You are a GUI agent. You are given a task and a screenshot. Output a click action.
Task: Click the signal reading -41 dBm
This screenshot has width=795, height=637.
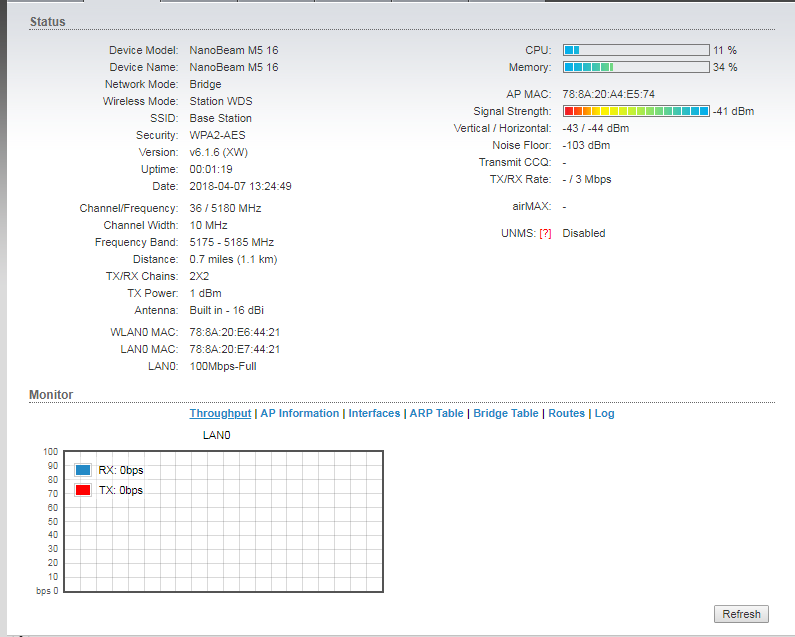click(x=734, y=111)
